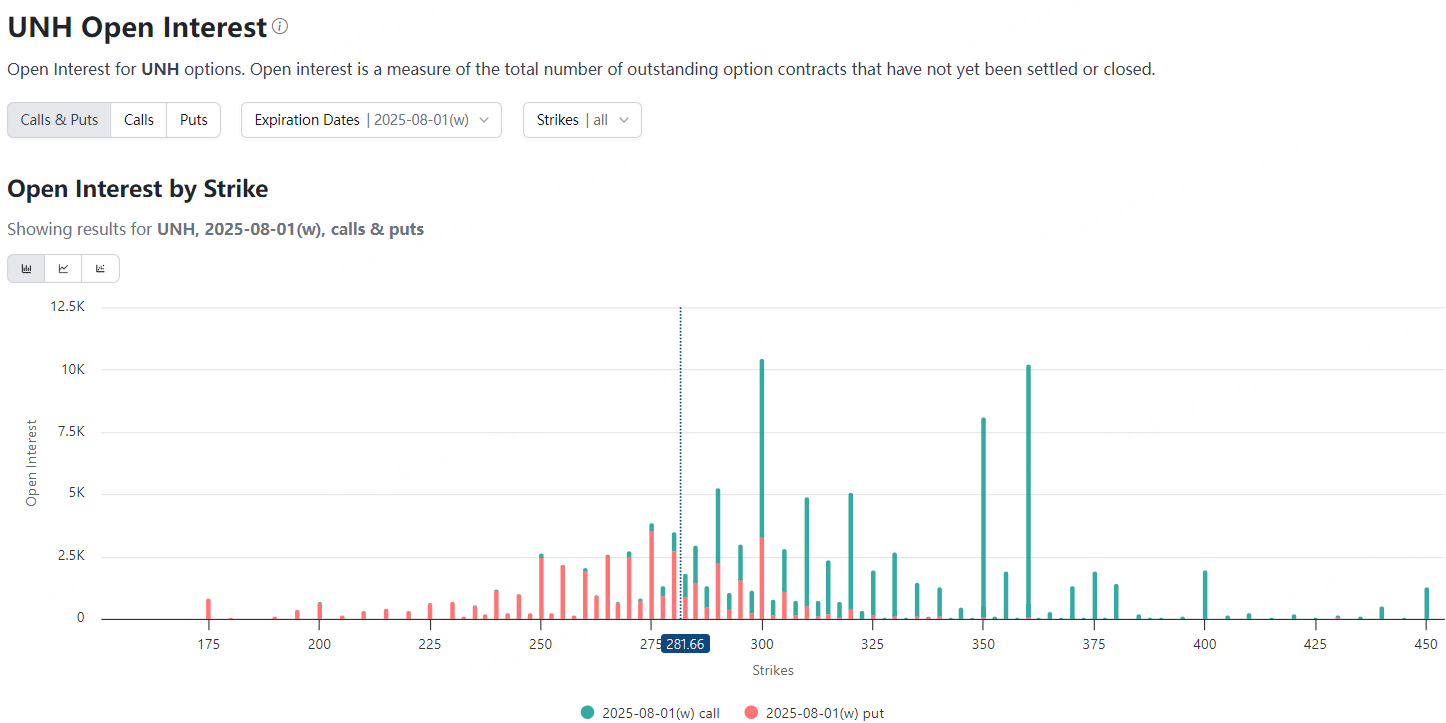Toggle the 2025-08-01(w) put legend entry
The width and height of the screenshot is (1446, 723).
pos(814,713)
